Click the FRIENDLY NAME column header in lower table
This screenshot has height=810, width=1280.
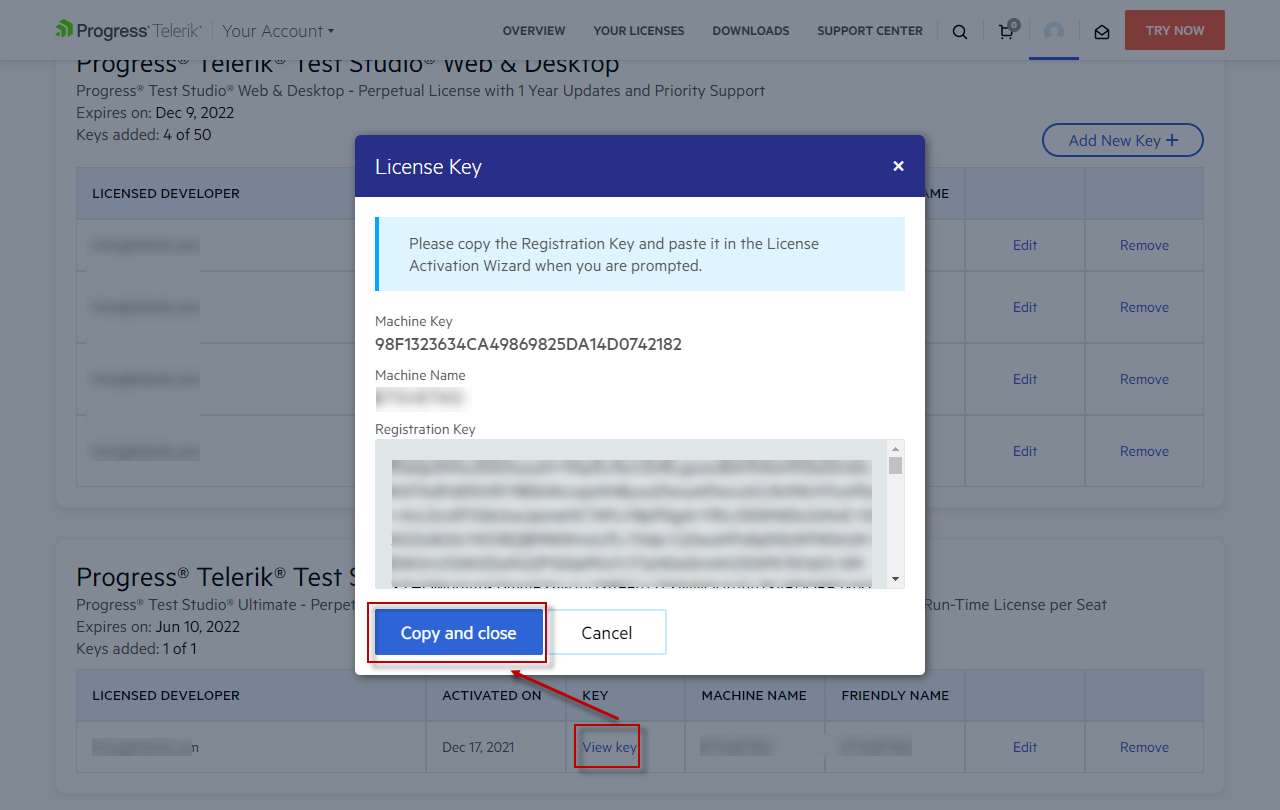pyautogui.click(x=895, y=695)
